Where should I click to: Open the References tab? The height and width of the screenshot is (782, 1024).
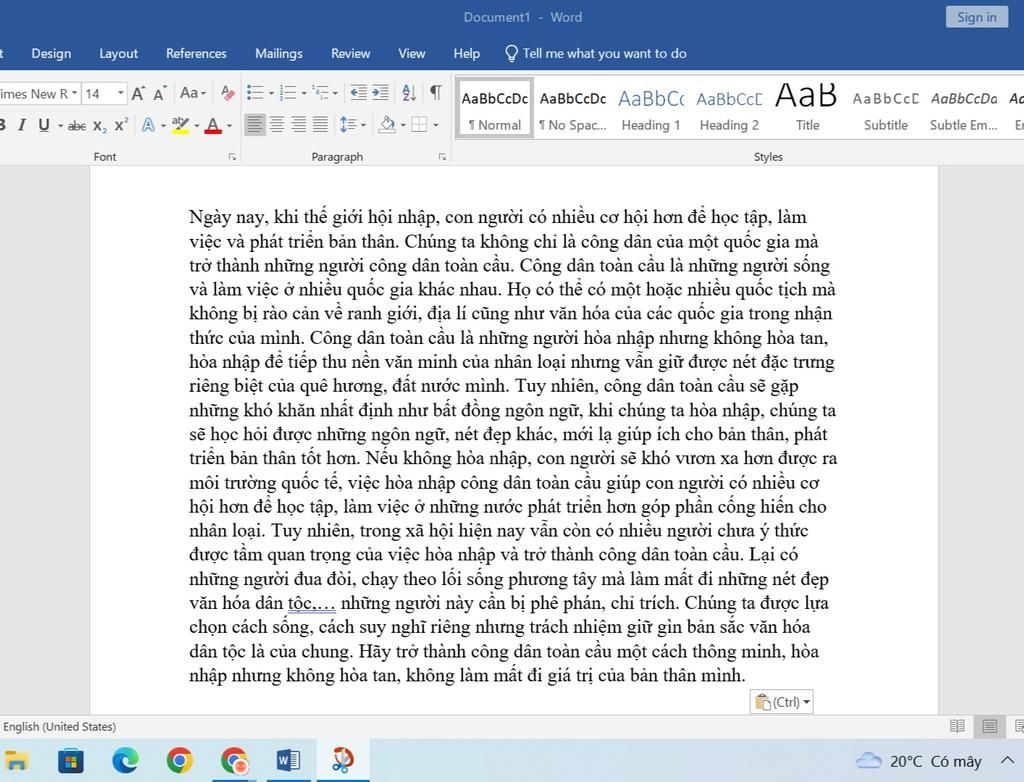click(196, 54)
